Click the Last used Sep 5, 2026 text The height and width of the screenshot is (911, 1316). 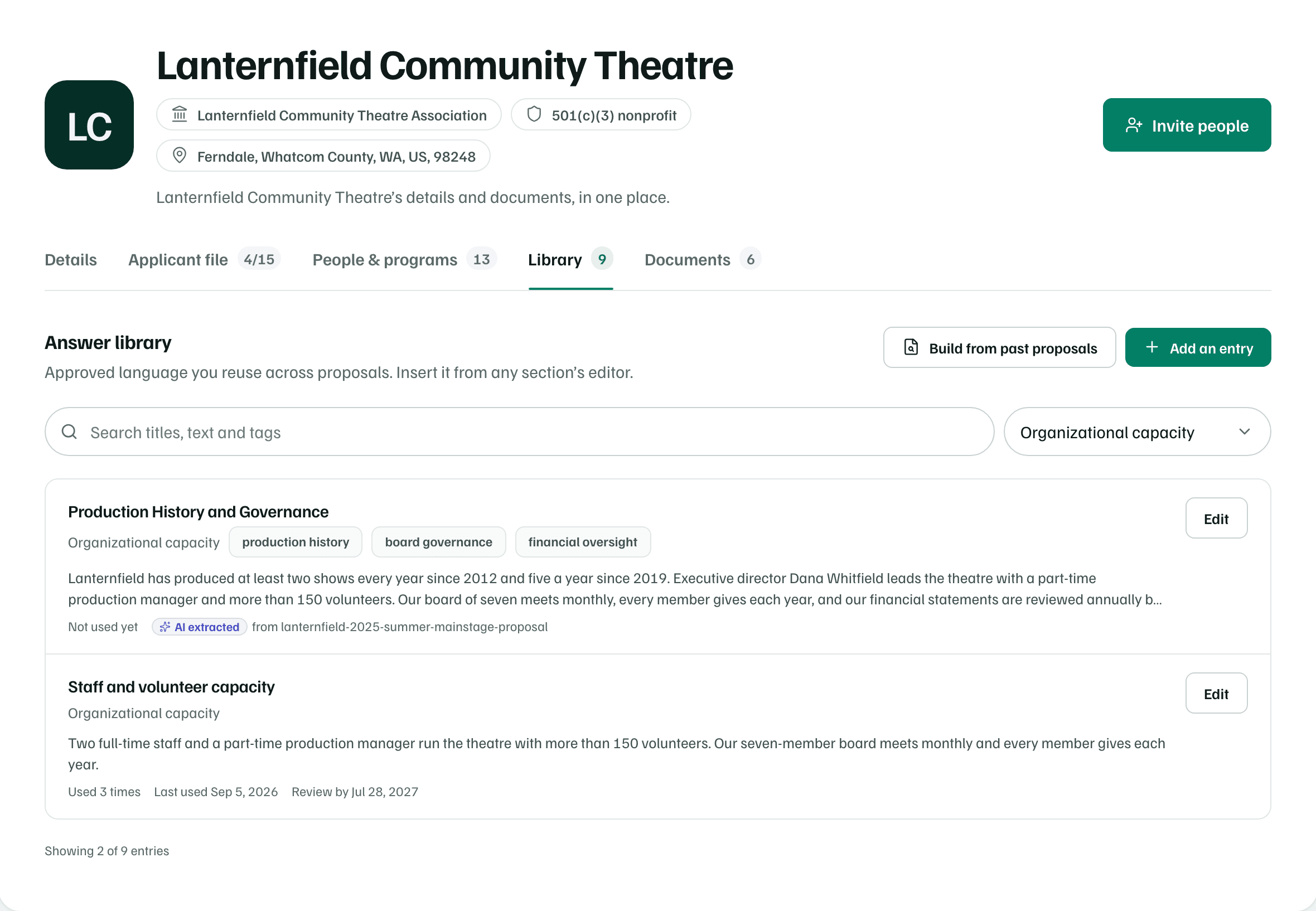pyautogui.click(x=216, y=792)
